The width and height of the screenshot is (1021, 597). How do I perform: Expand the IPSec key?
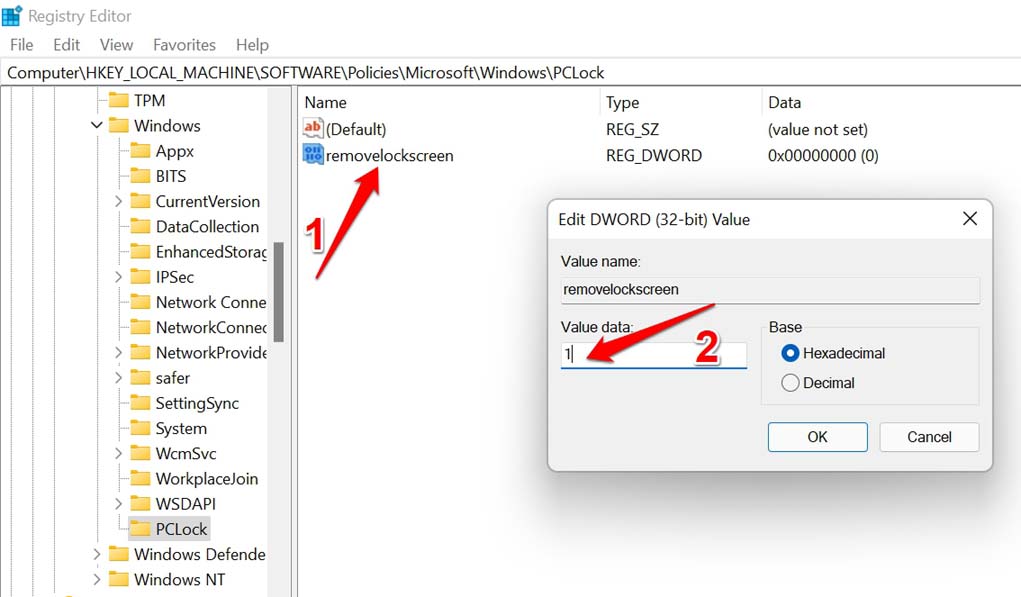pyautogui.click(x=119, y=277)
